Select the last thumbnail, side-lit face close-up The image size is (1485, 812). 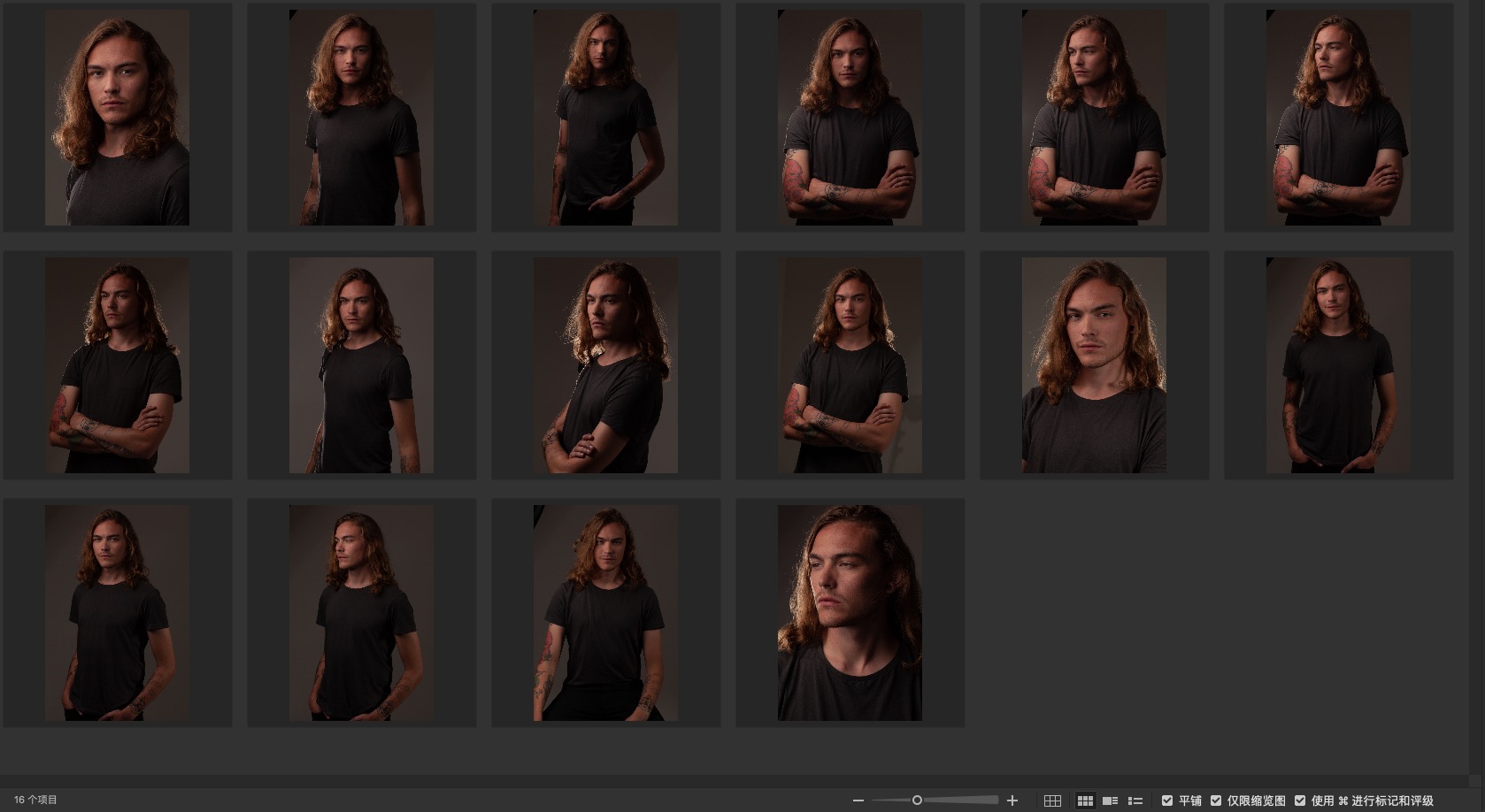(x=850, y=613)
